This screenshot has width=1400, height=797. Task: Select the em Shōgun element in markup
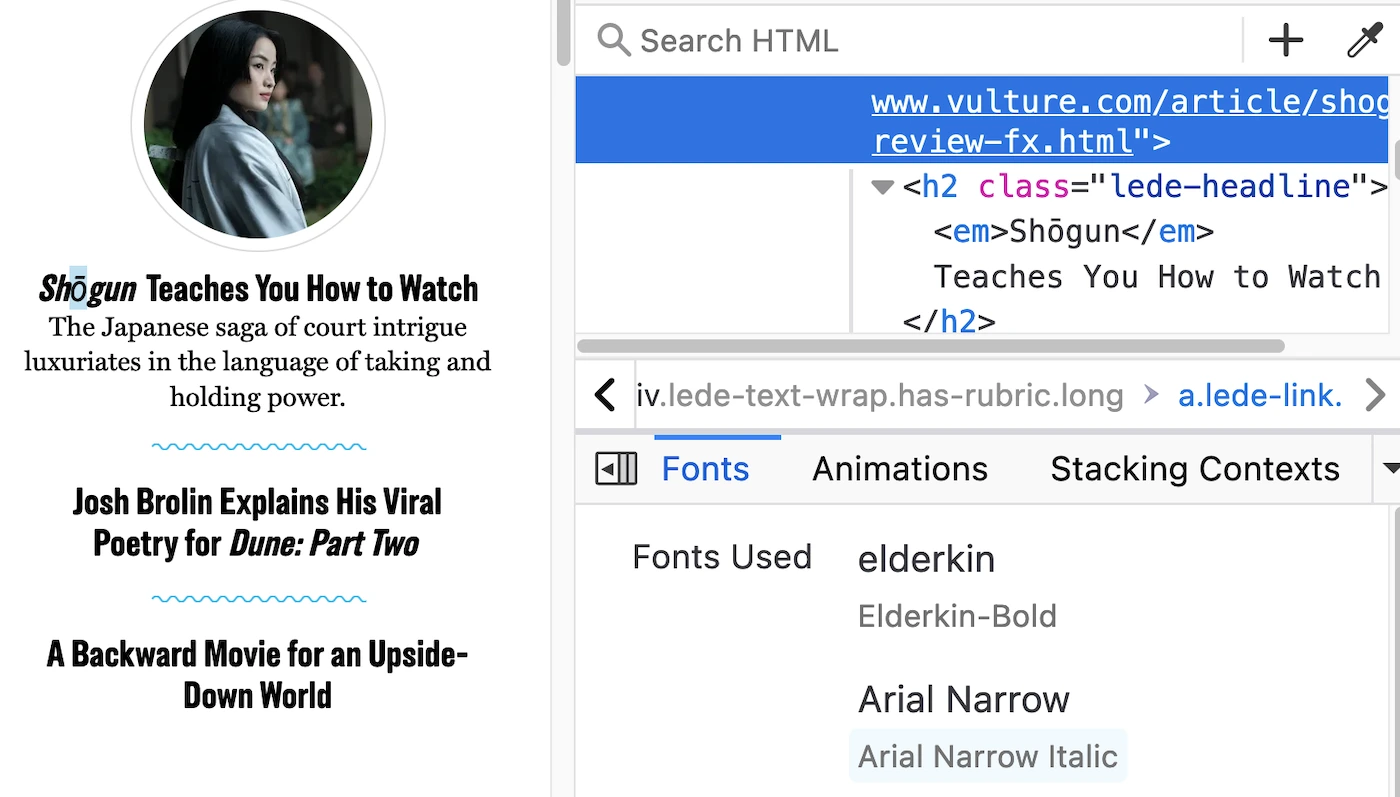click(x=1072, y=232)
